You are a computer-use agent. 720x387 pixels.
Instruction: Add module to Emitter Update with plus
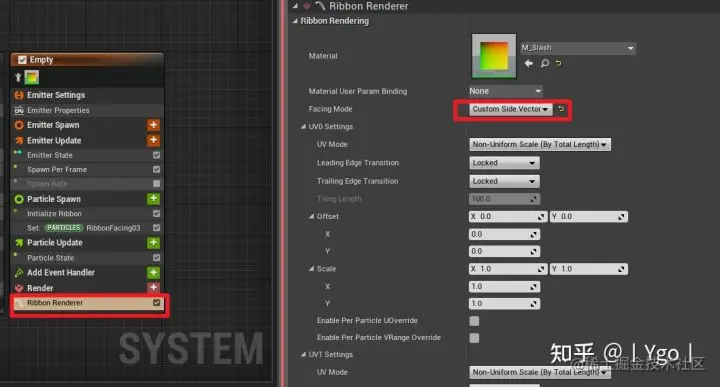(153, 140)
